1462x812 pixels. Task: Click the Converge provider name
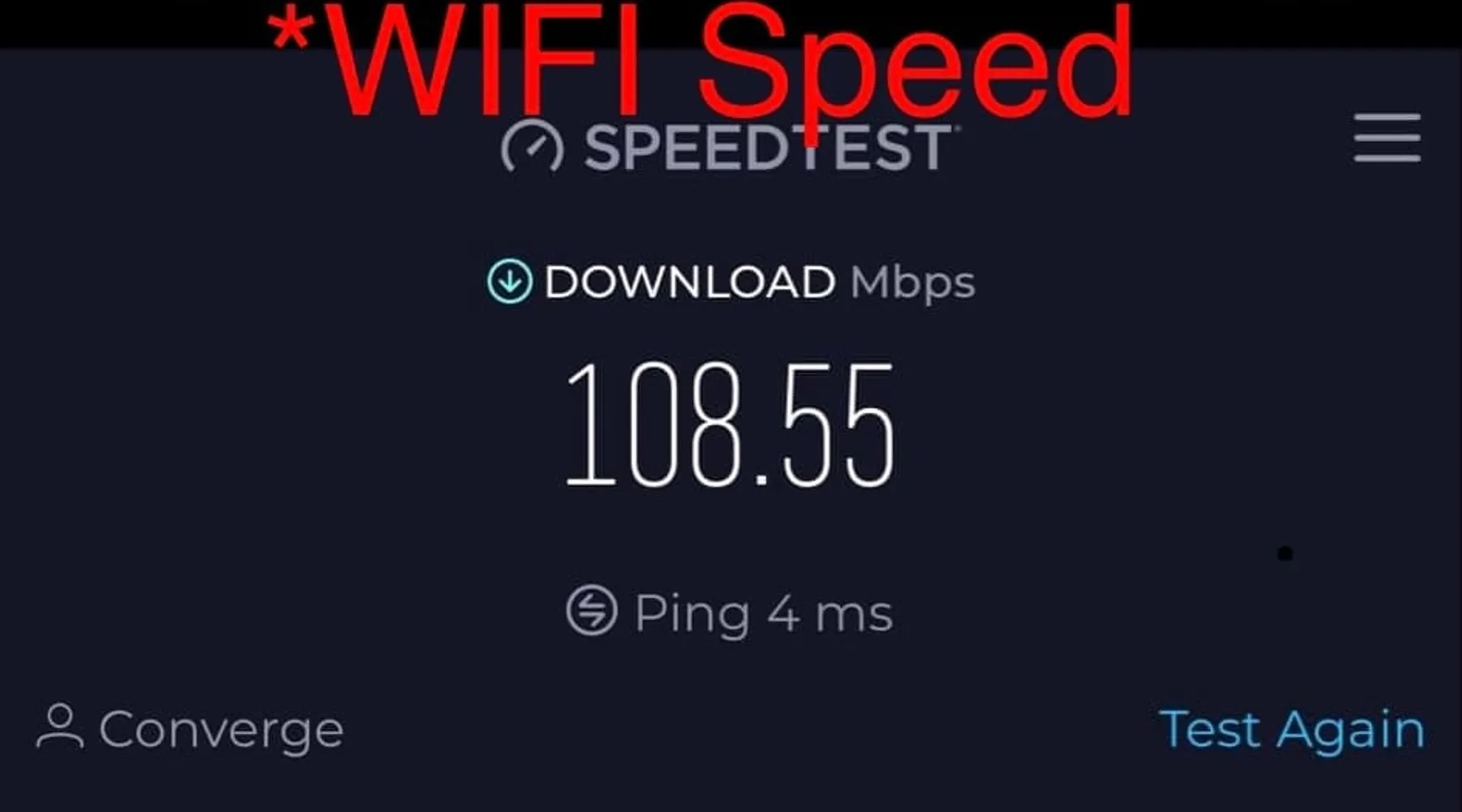point(221,731)
